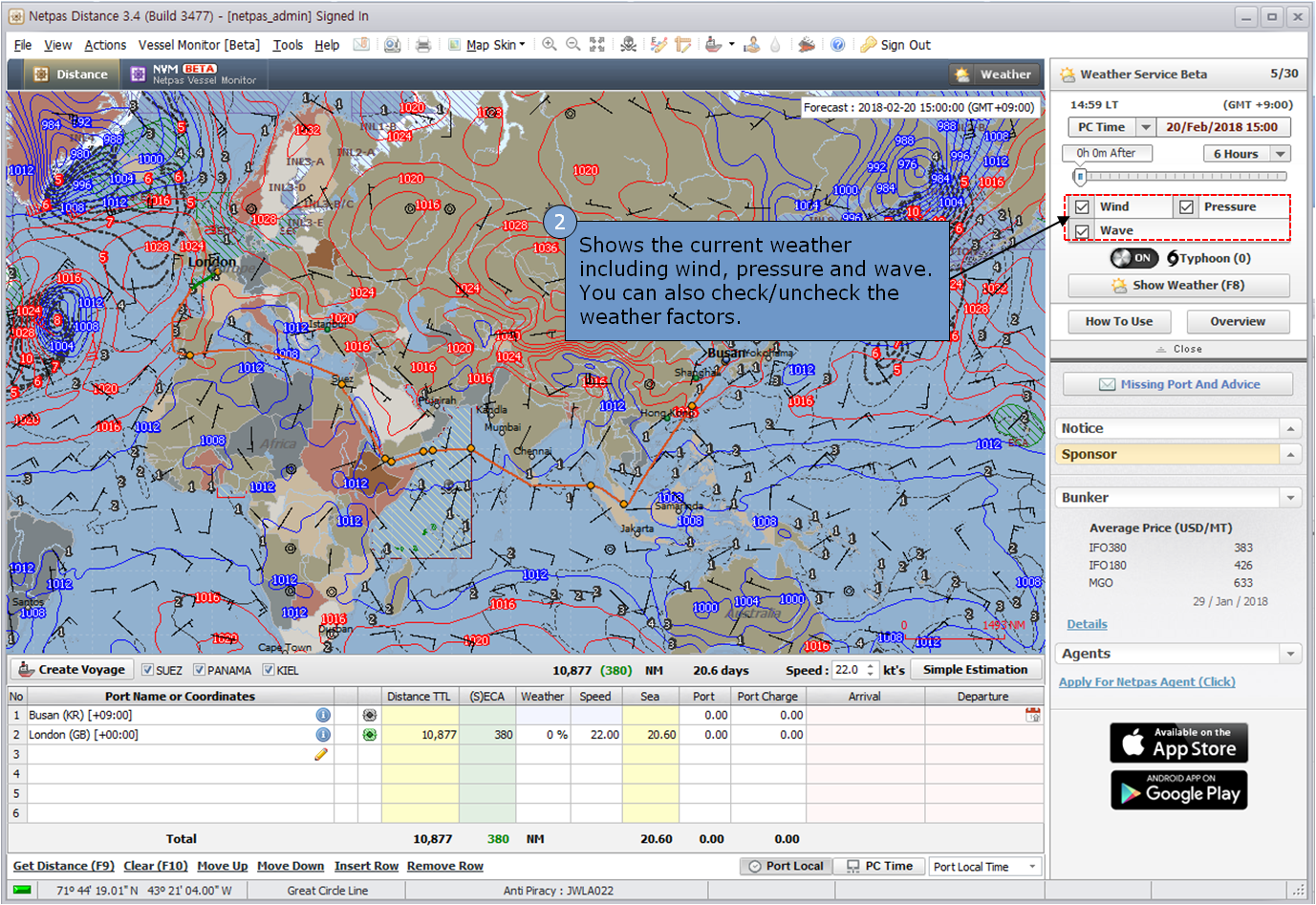Viewport: 1316px width, 905px height.
Task: Click the piracy skull icon
Action: 628,45
